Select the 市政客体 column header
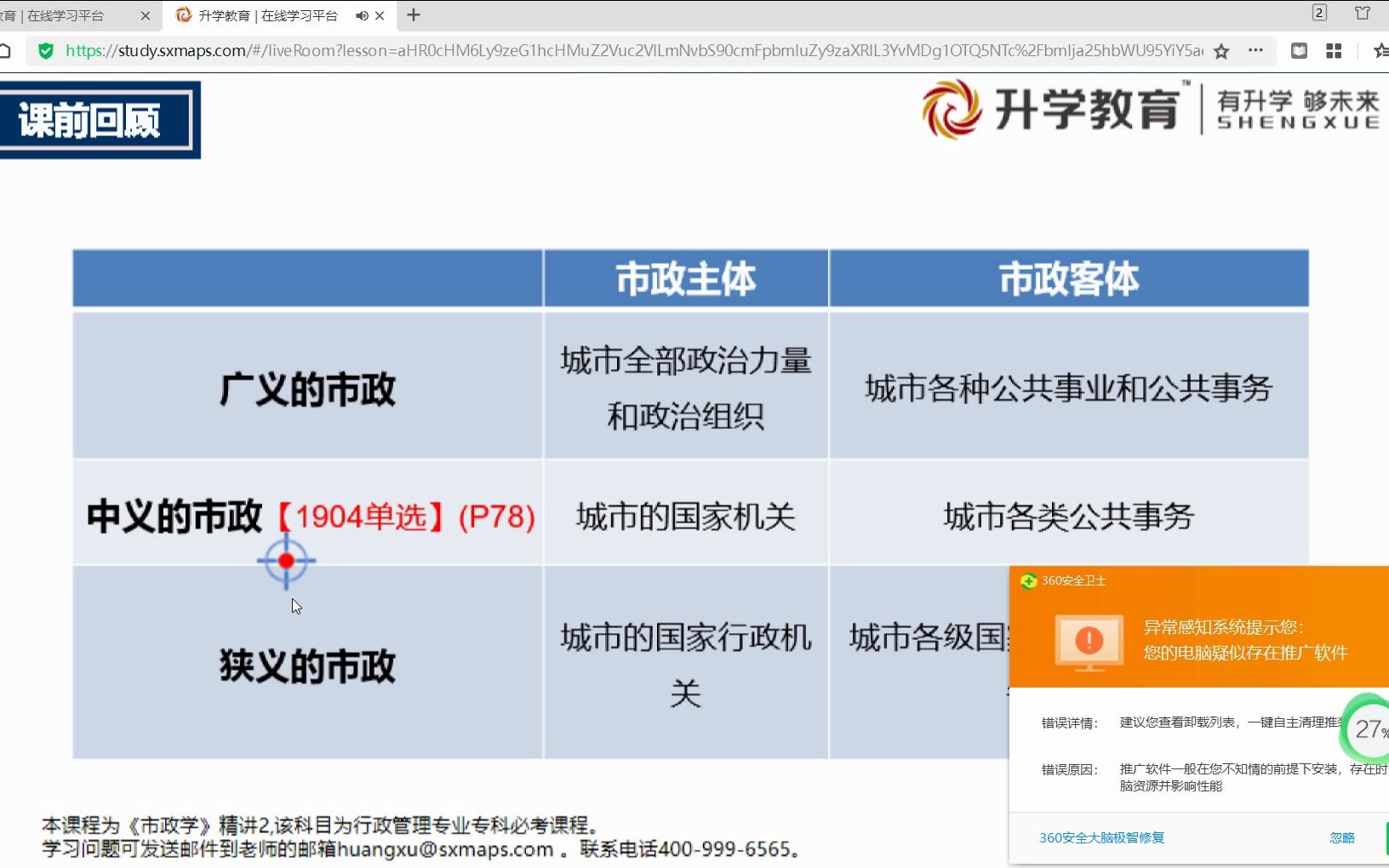The width and height of the screenshot is (1389, 868). 1069,278
